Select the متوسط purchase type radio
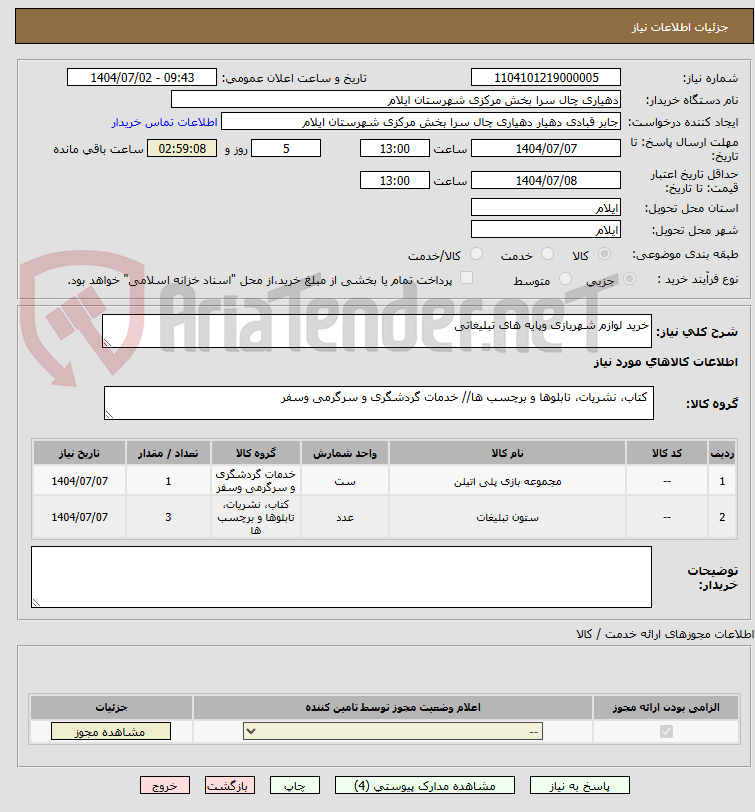The width and height of the screenshot is (755, 812). click(565, 279)
